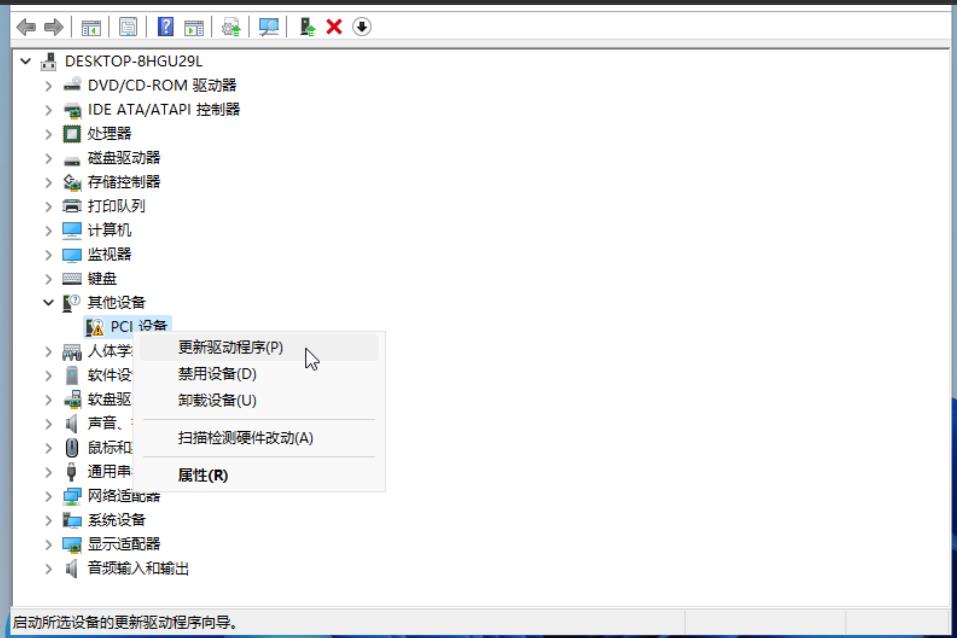Click the black down-arrow disable device icon
The image size is (957, 638).
point(362,27)
